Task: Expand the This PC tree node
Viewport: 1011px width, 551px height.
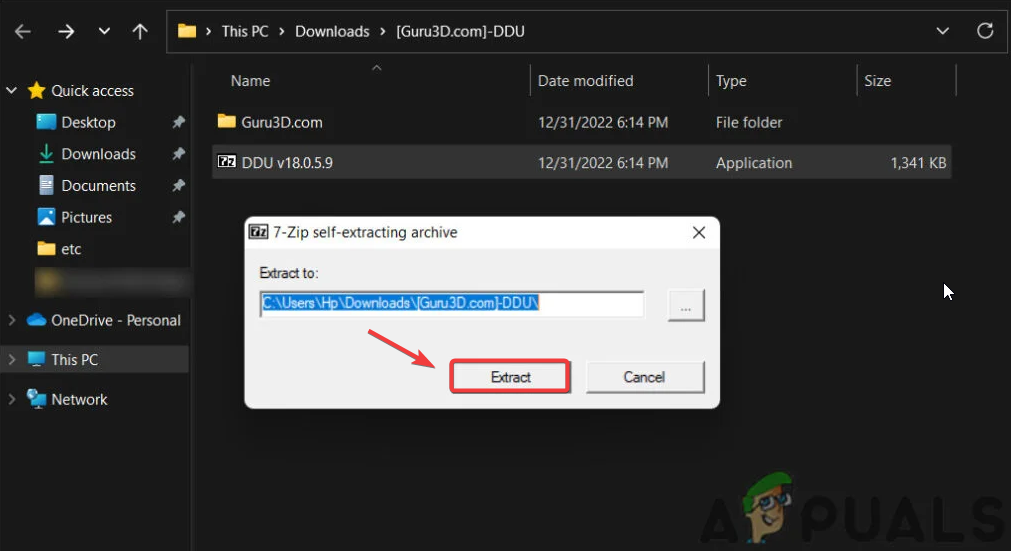Action: (x=12, y=359)
